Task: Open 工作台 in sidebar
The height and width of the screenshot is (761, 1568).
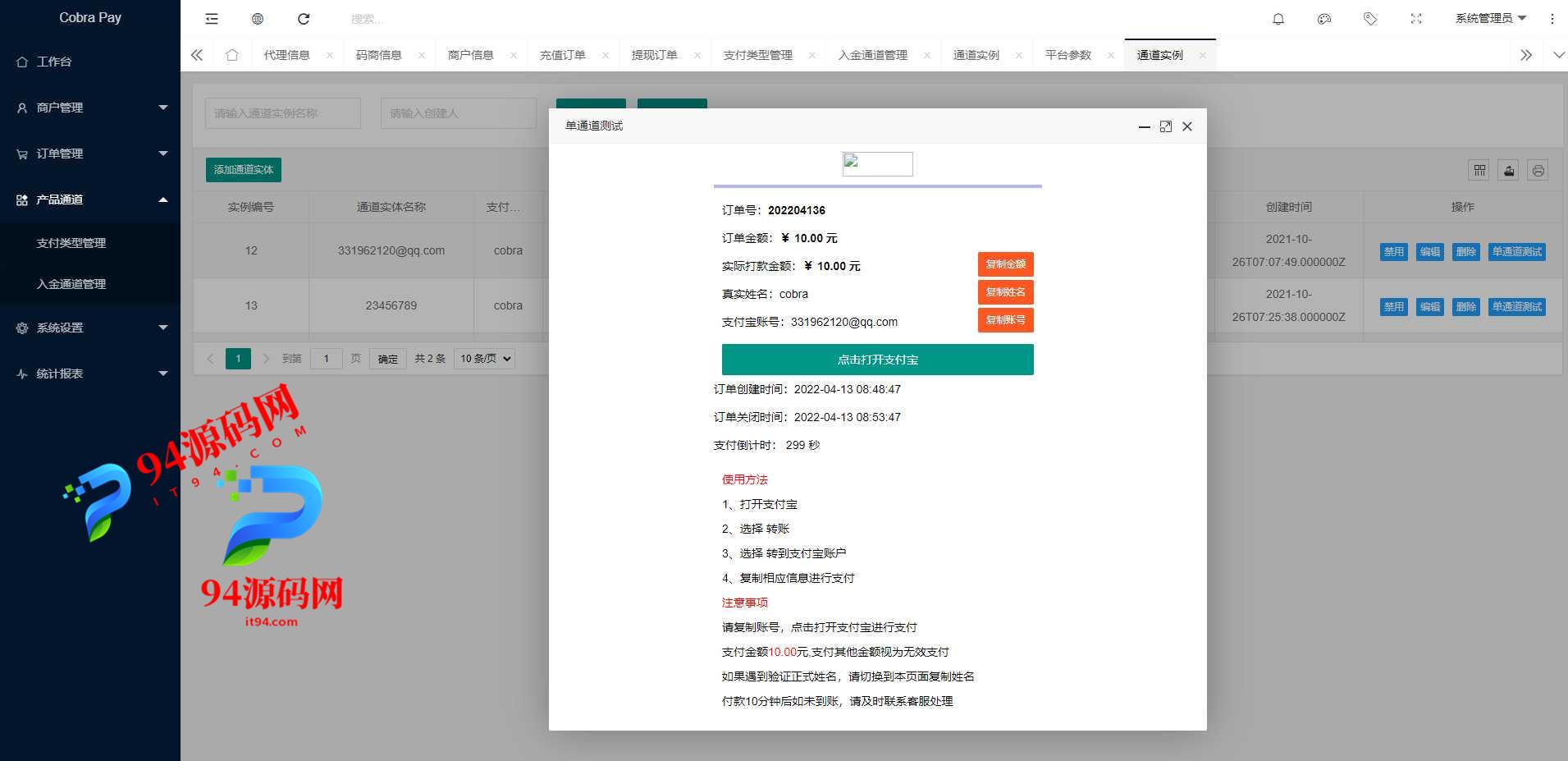Action: [x=90, y=62]
